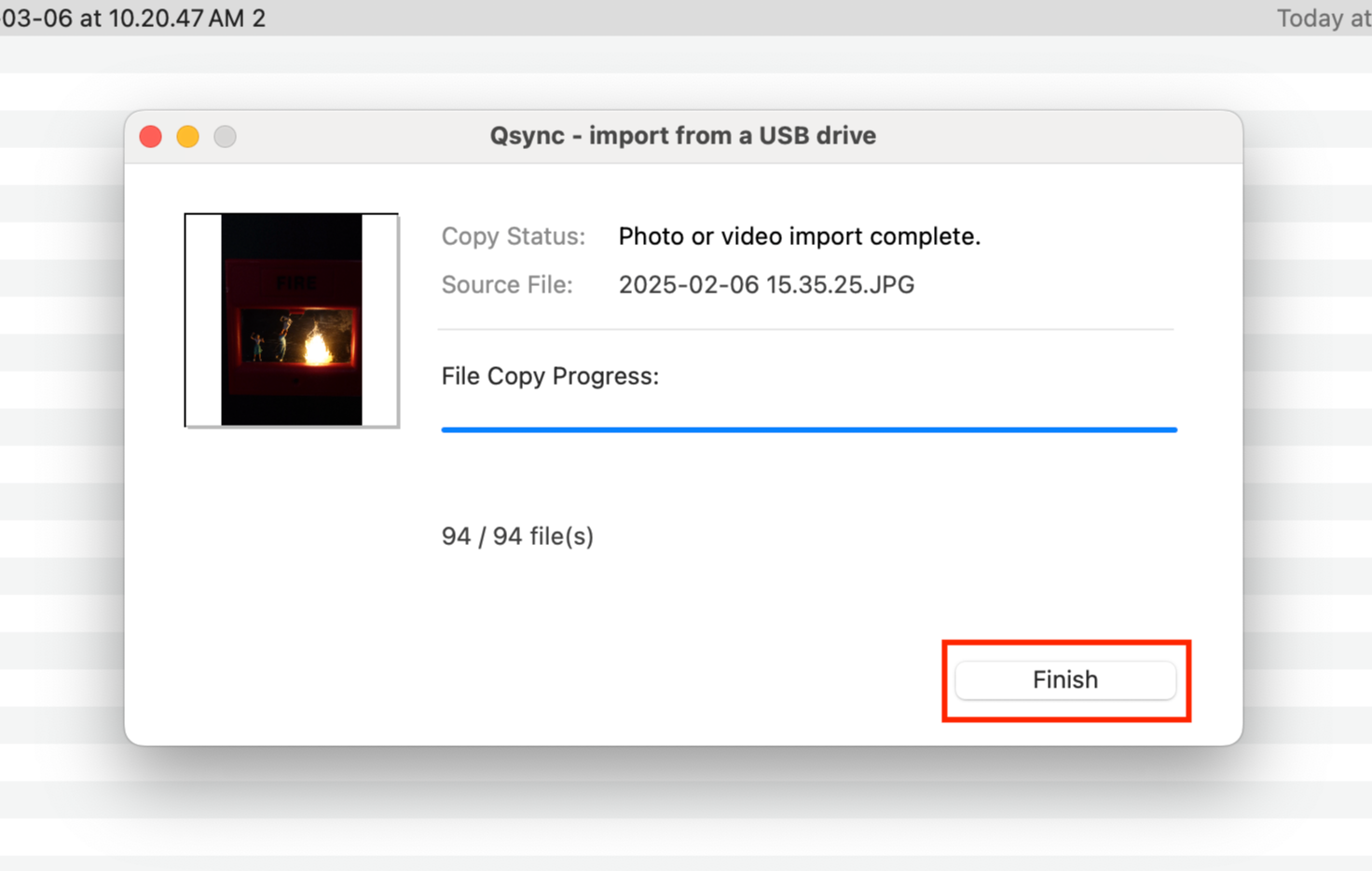
Task: Click the bright flame in the preview photo
Action: [x=318, y=347]
